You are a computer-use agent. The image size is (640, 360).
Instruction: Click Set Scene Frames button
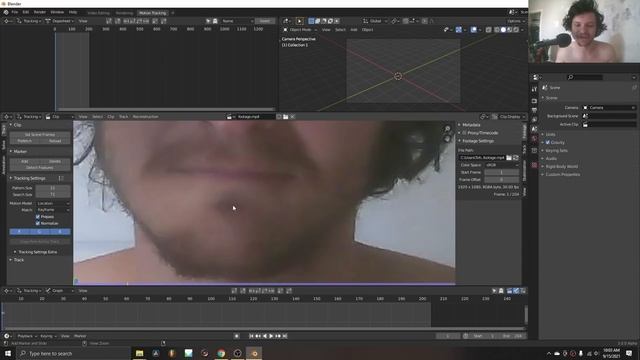(40, 134)
